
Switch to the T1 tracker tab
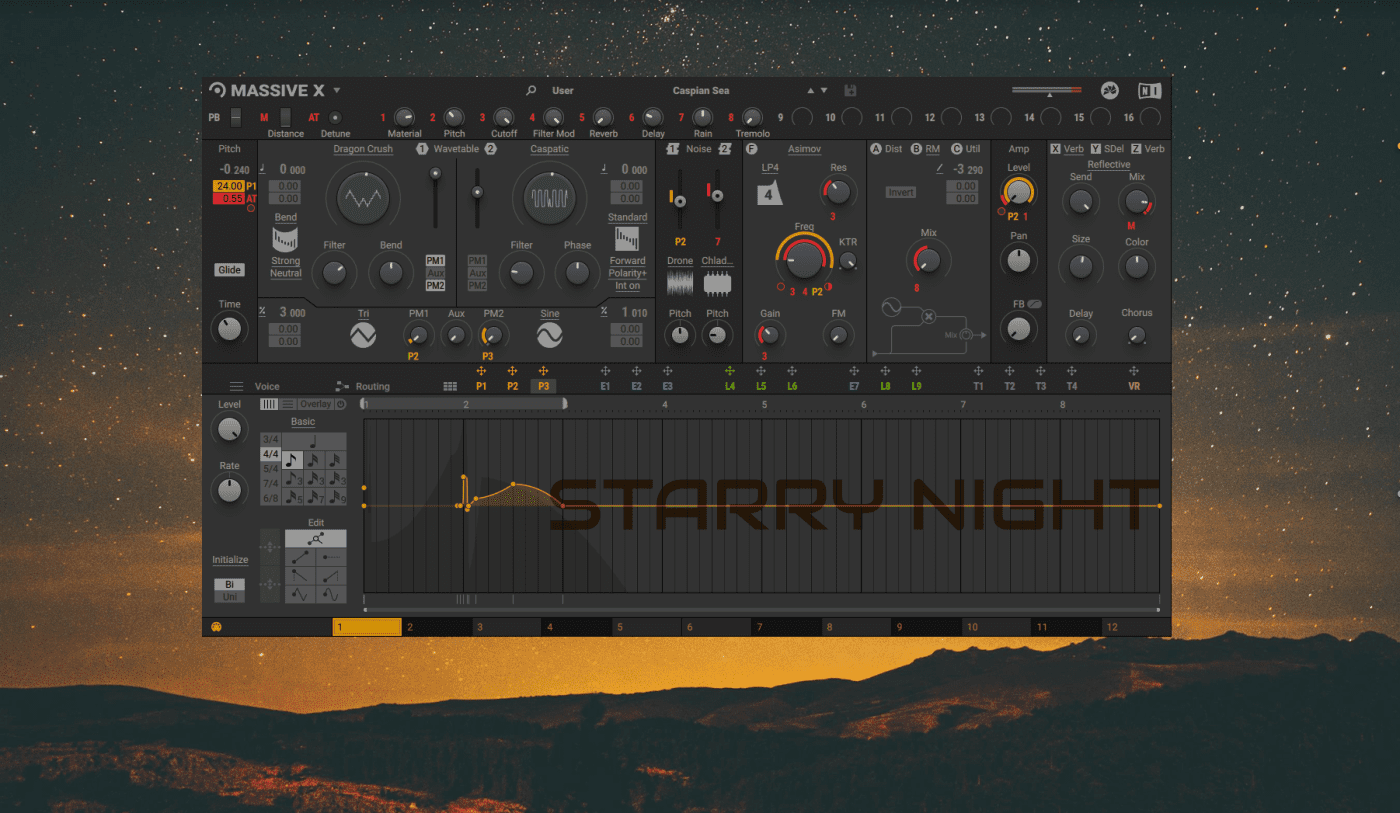978,386
